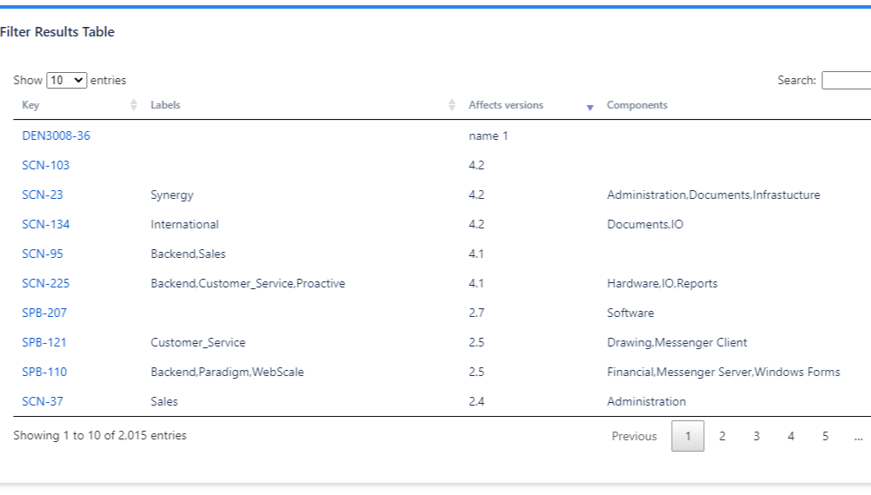Click the Search input field
Screen dimensions: 871x495
point(846,80)
